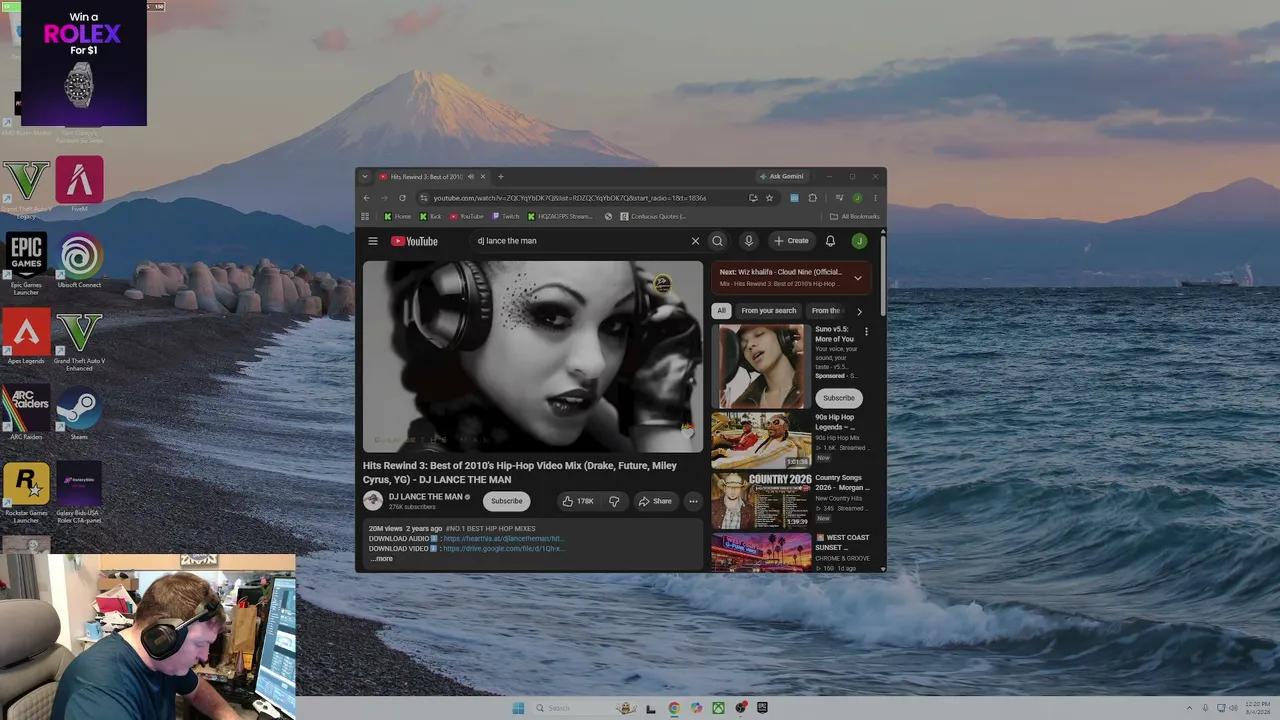The width and height of the screenshot is (1280, 720).
Task: Mute the YouTube tab audio
Action: pyautogui.click(x=470, y=177)
